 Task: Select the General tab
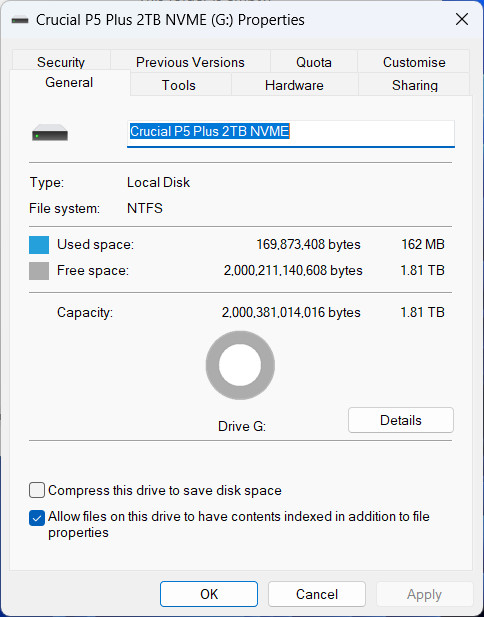tap(69, 83)
